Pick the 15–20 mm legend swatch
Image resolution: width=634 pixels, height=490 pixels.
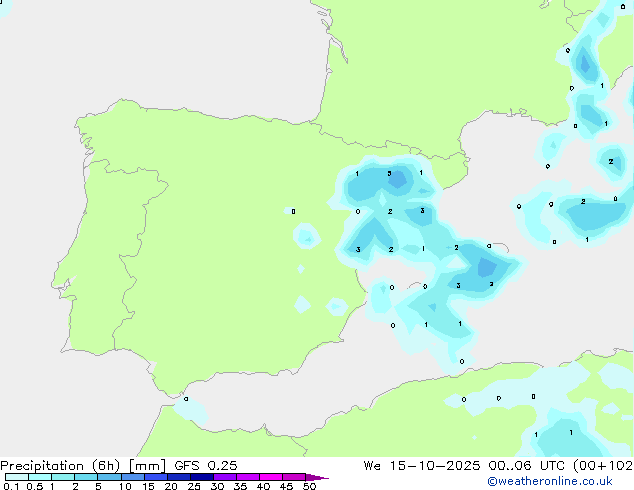pos(156,477)
